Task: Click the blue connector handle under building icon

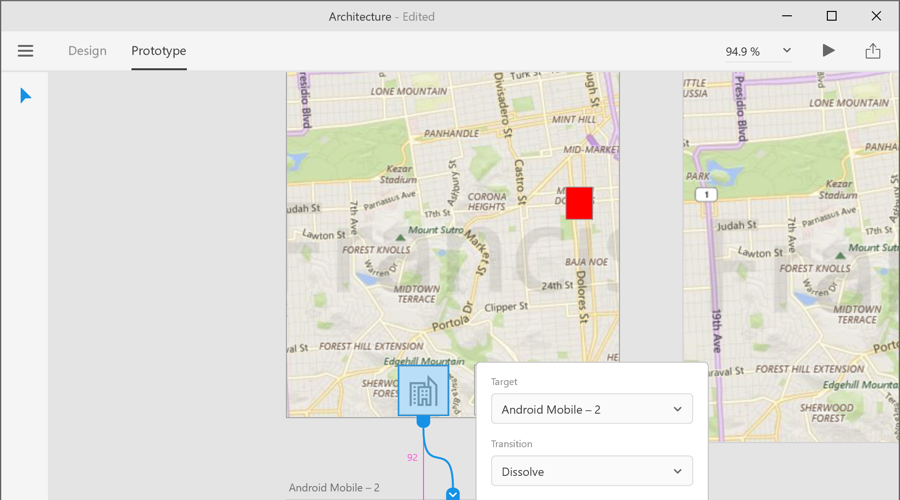Action: coord(424,422)
